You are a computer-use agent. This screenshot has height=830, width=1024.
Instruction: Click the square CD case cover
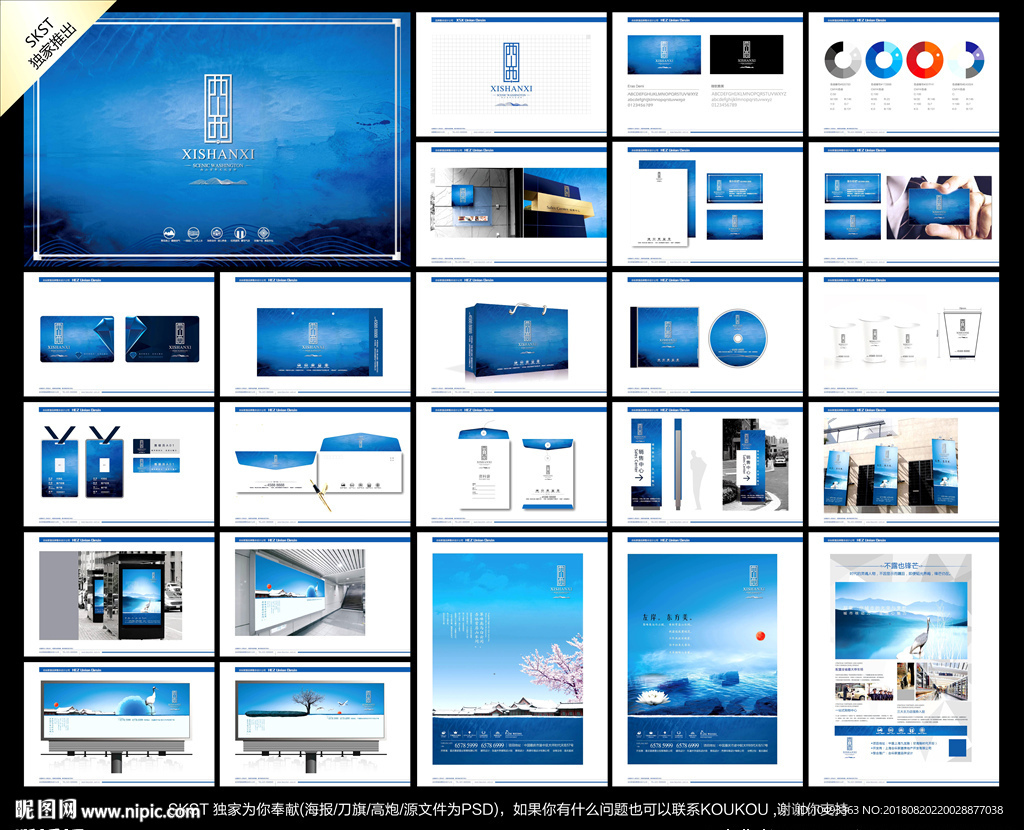664,337
